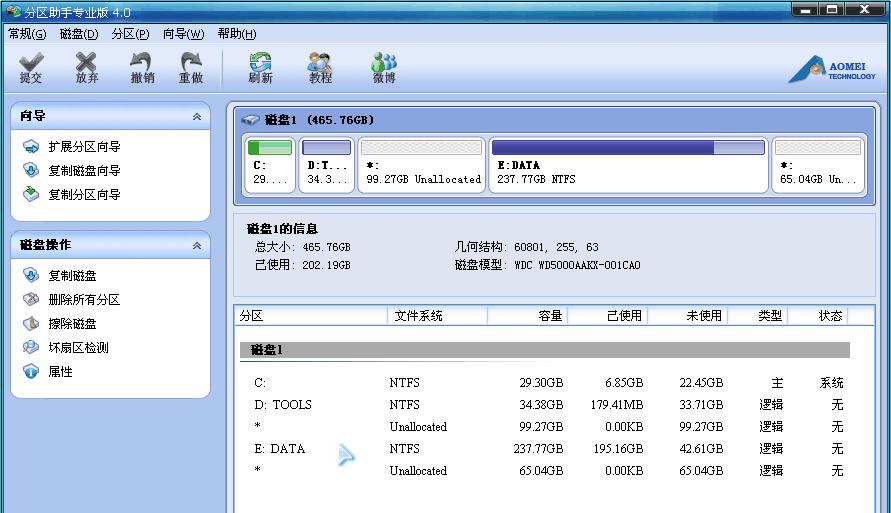
Task: Sort by 状态 column header
Action: [x=819, y=316]
